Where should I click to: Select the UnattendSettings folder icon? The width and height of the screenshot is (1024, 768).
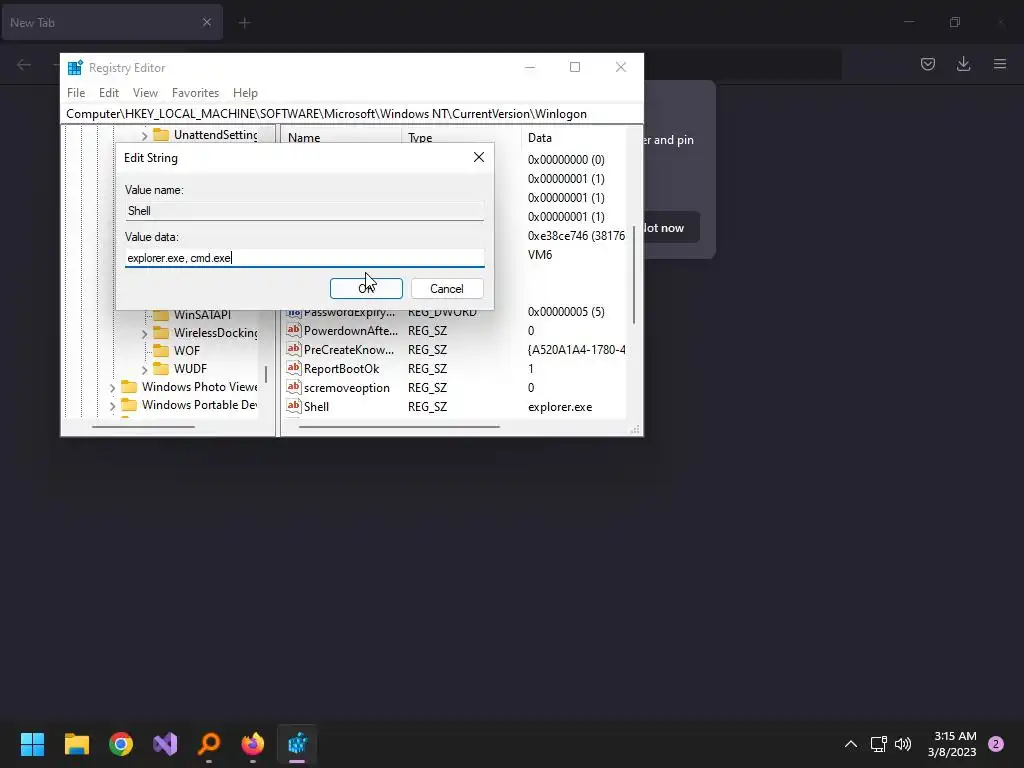[x=161, y=135]
